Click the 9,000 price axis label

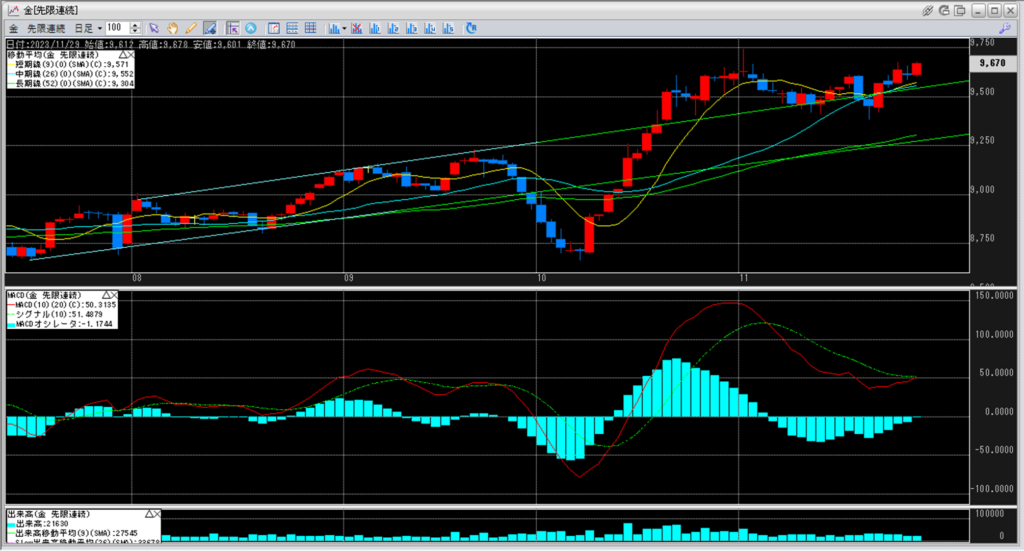coord(984,190)
